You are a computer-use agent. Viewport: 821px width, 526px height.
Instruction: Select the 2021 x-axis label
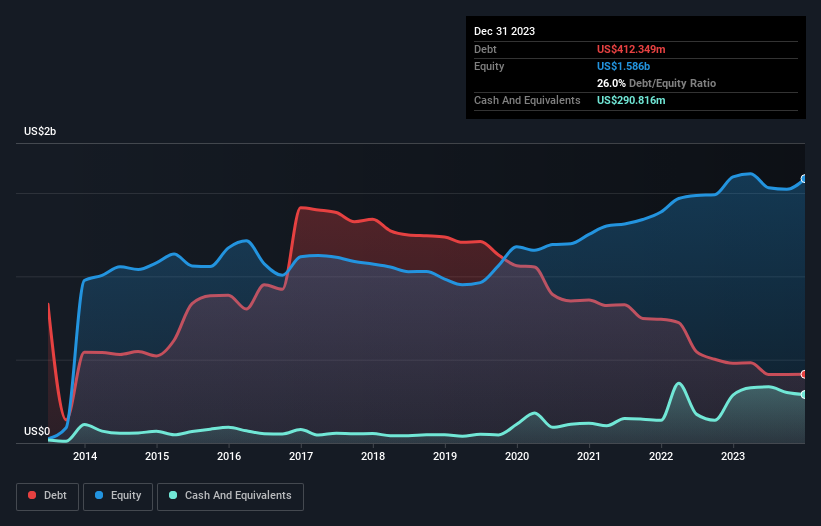[x=589, y=456]
